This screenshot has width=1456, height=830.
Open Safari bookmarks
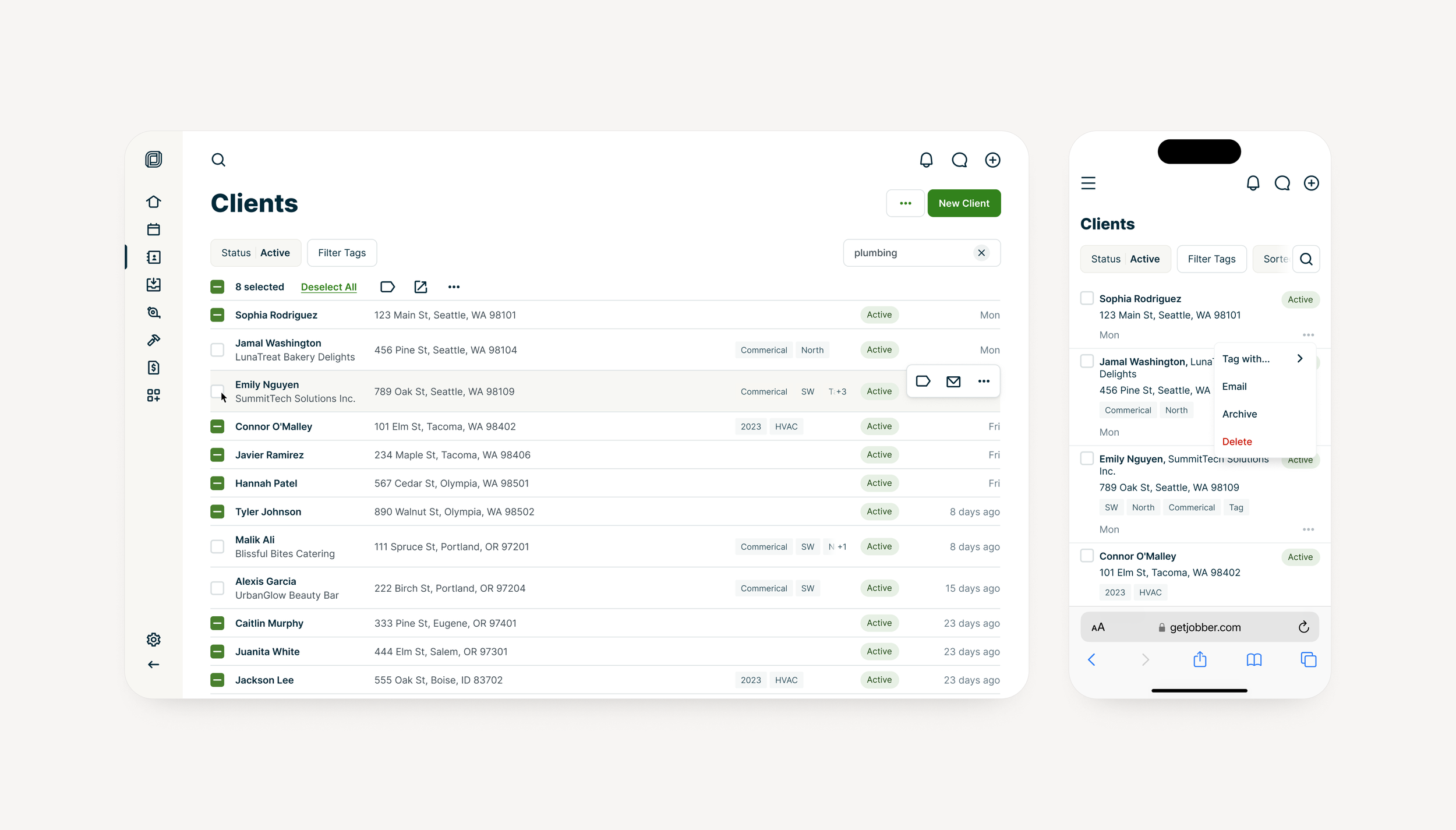[1254, 659]
